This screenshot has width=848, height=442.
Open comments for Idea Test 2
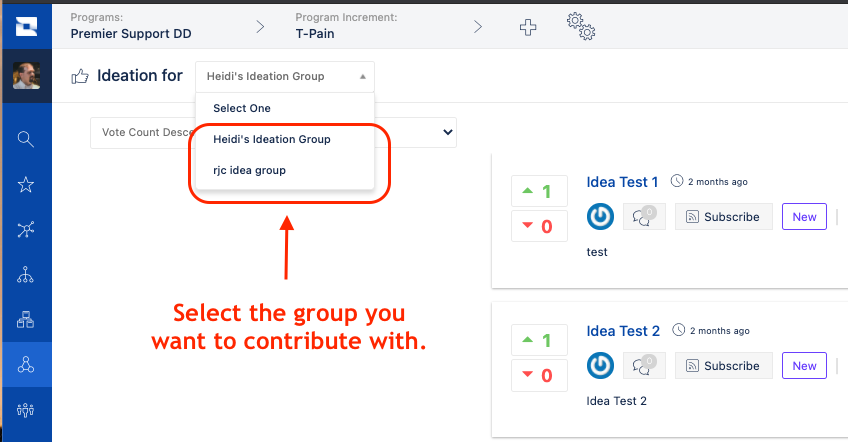(644, 365)
